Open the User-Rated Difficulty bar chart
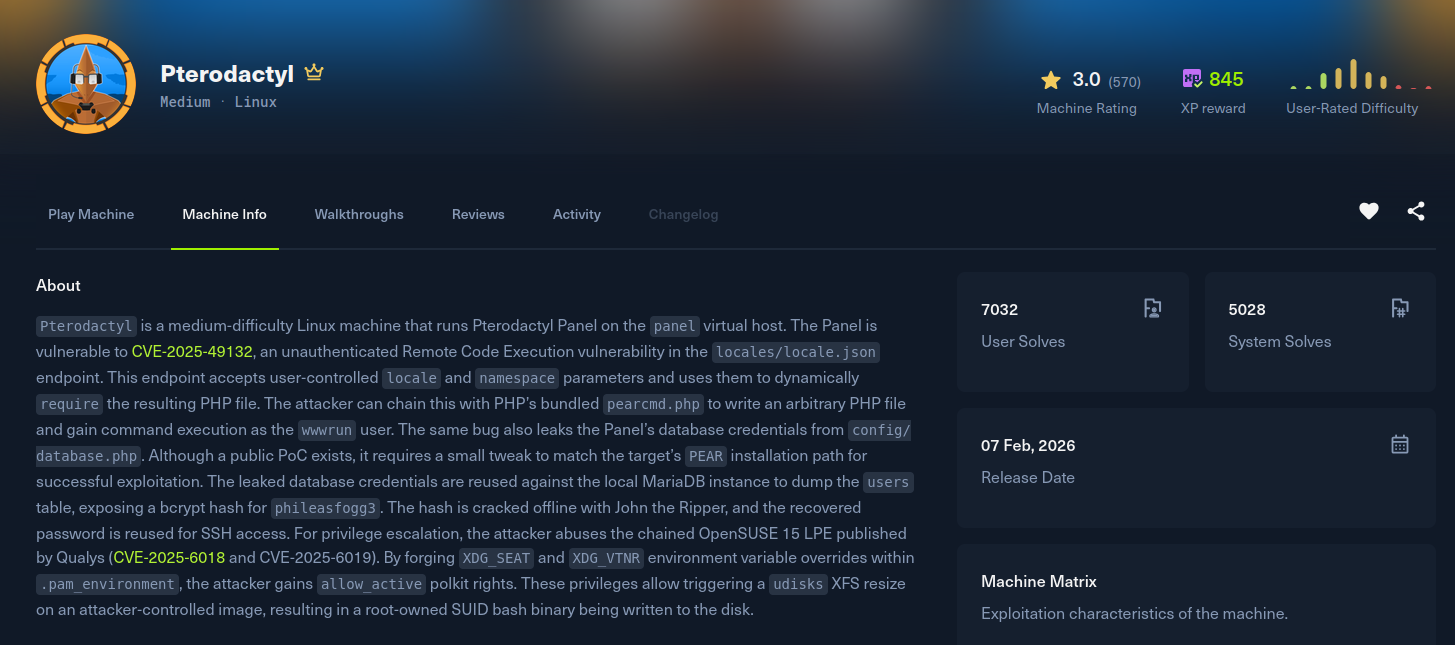The image size is (1455, 645). click(1361, 75)
